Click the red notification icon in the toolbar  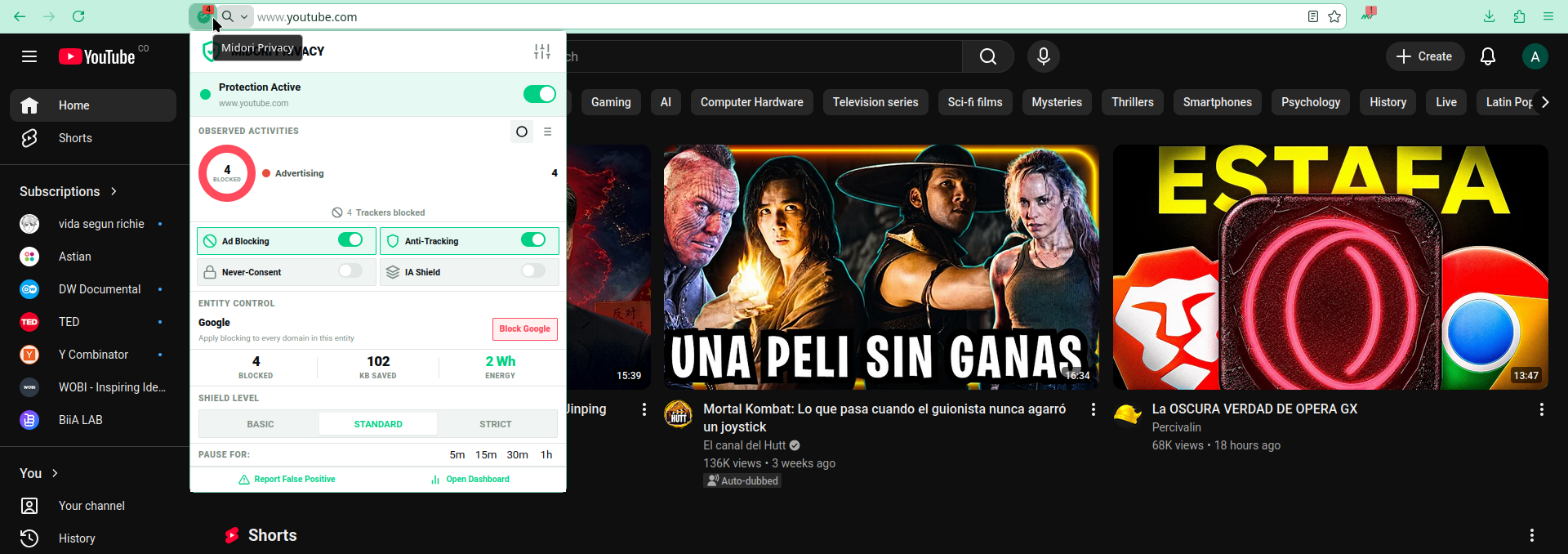[1369, 14]
